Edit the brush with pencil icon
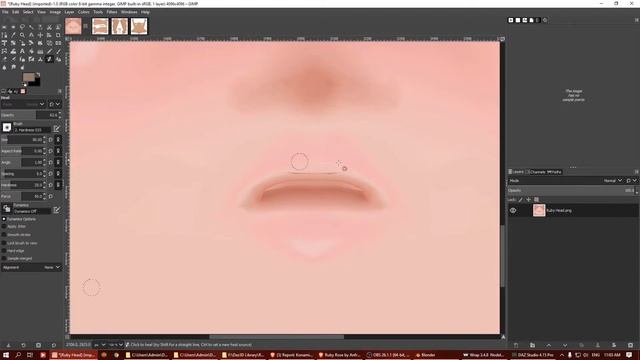The height and width of the screenshot is (360, 640). 57,129
